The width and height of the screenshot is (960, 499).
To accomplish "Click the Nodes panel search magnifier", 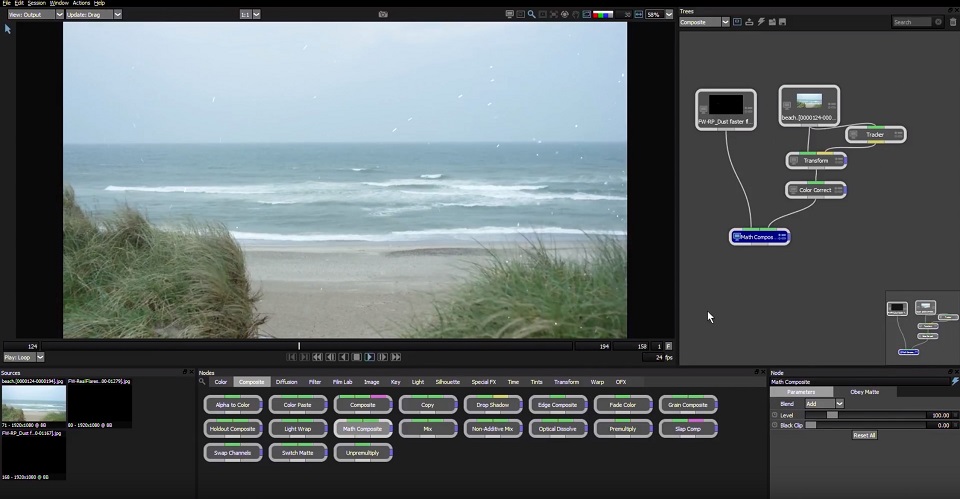I will tap(202, 381).
